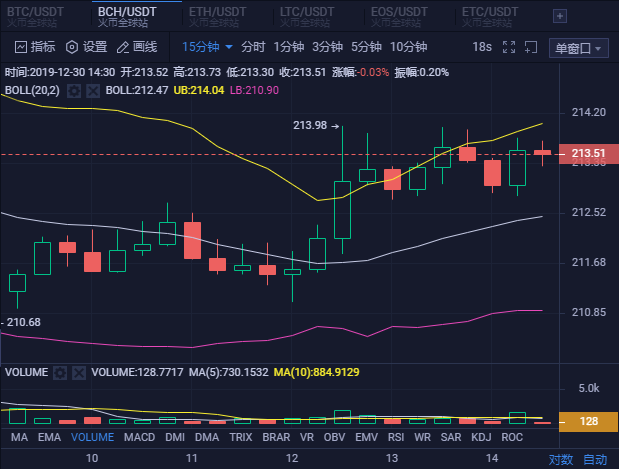Enable the ROC indicator
Screen dimensions: 619x469
(512, 437)
